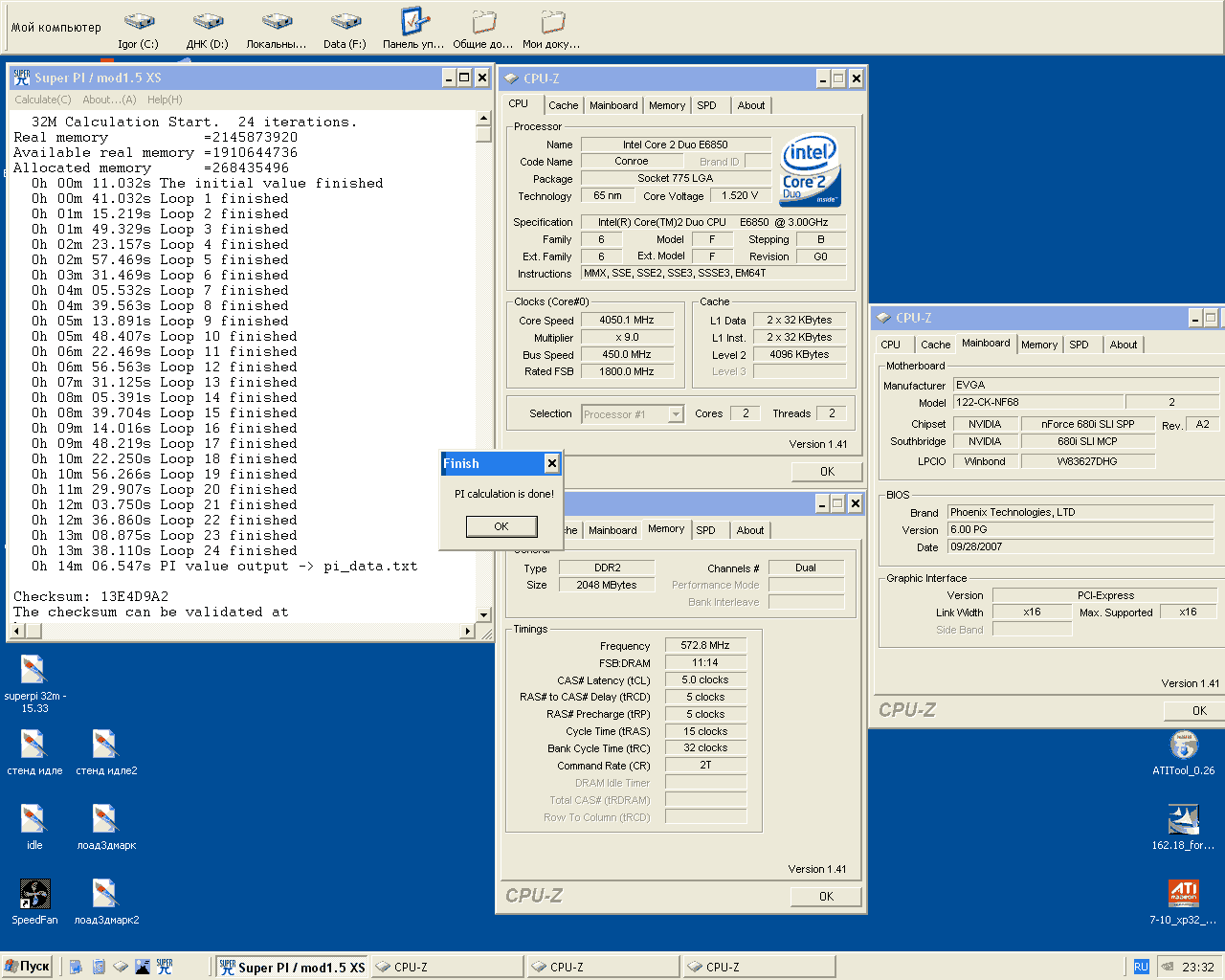The image size is (1225, 980).
Task: Switch to Mainboard tab in top CPU-Z
Action: point(613,105)
